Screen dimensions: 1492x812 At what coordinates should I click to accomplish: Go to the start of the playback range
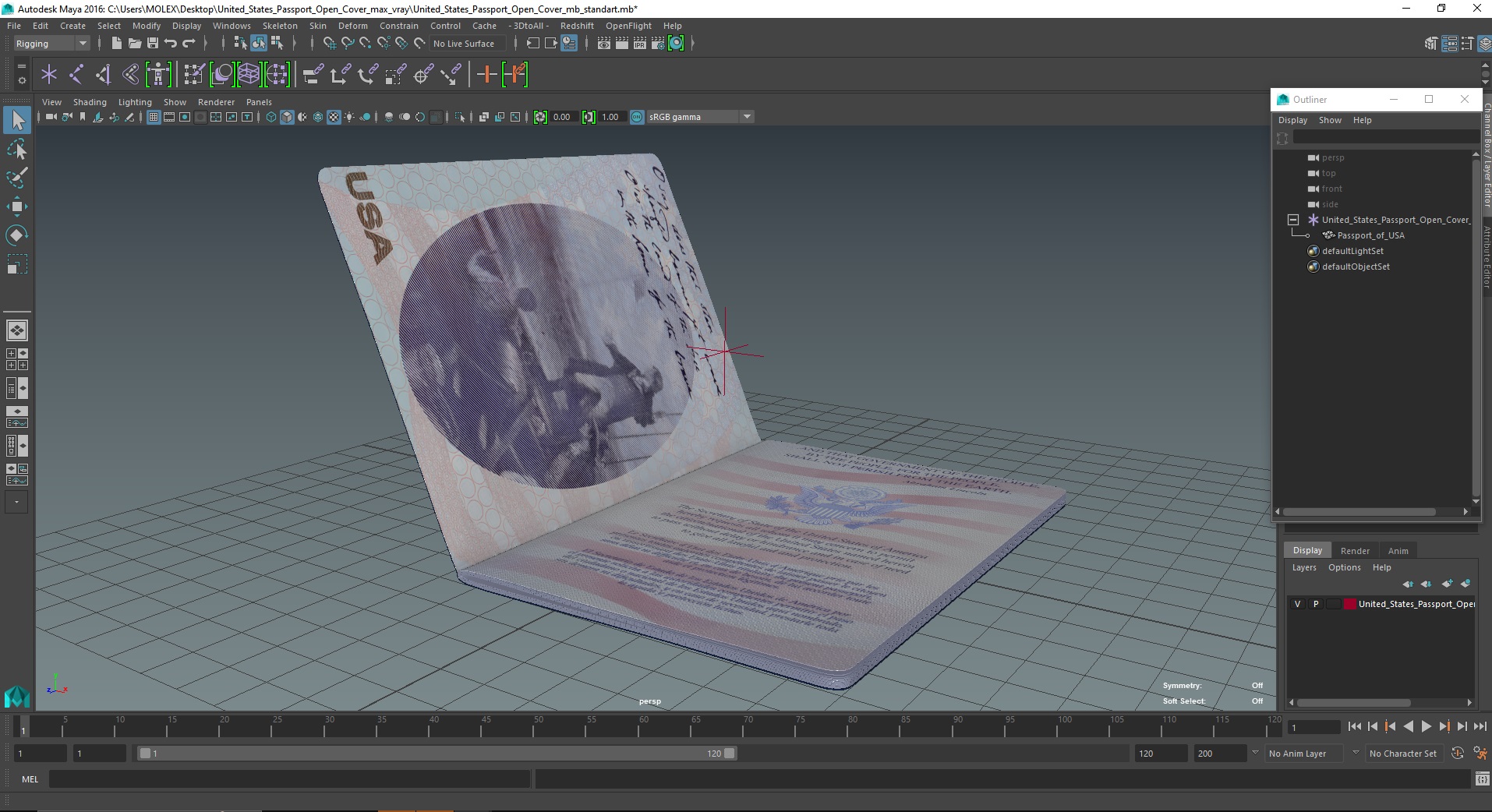tap(1354, 726)
